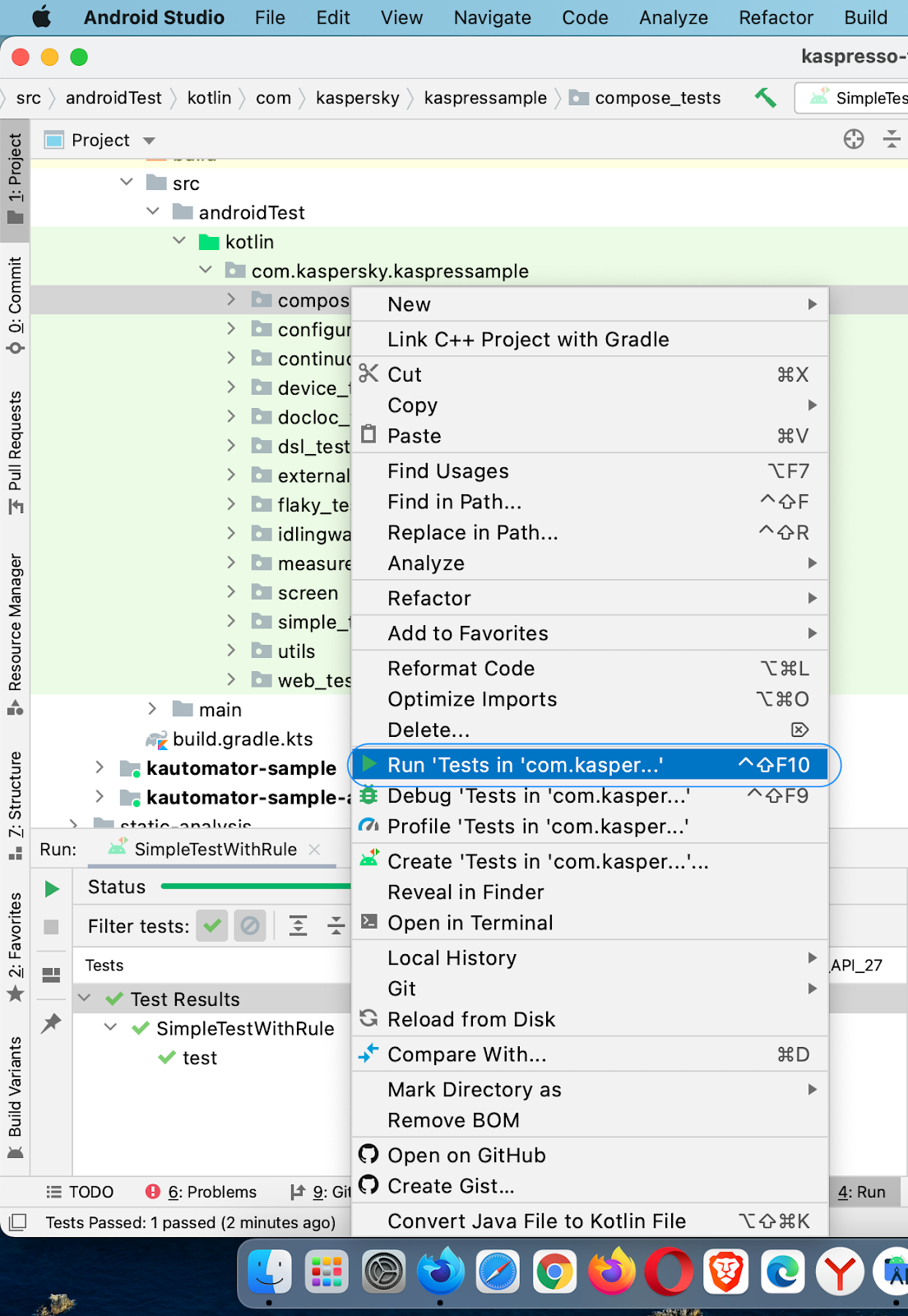This screenshot has height=1316, width=908.
Task: Open the Problems tool window
Action: pyautogui.click(x=201, y=1192)
